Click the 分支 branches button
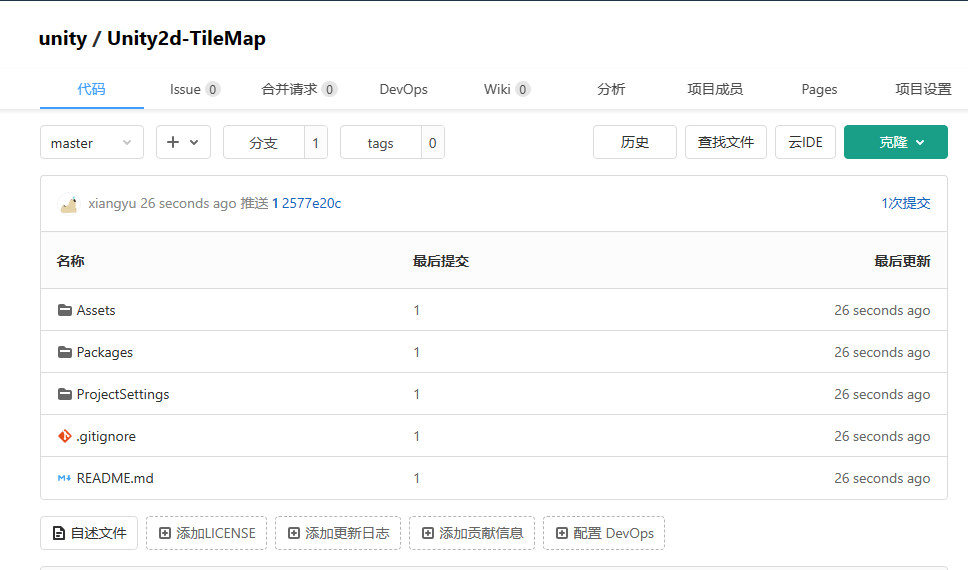This screenshot has width=968, height=570. tap(264, 143)
